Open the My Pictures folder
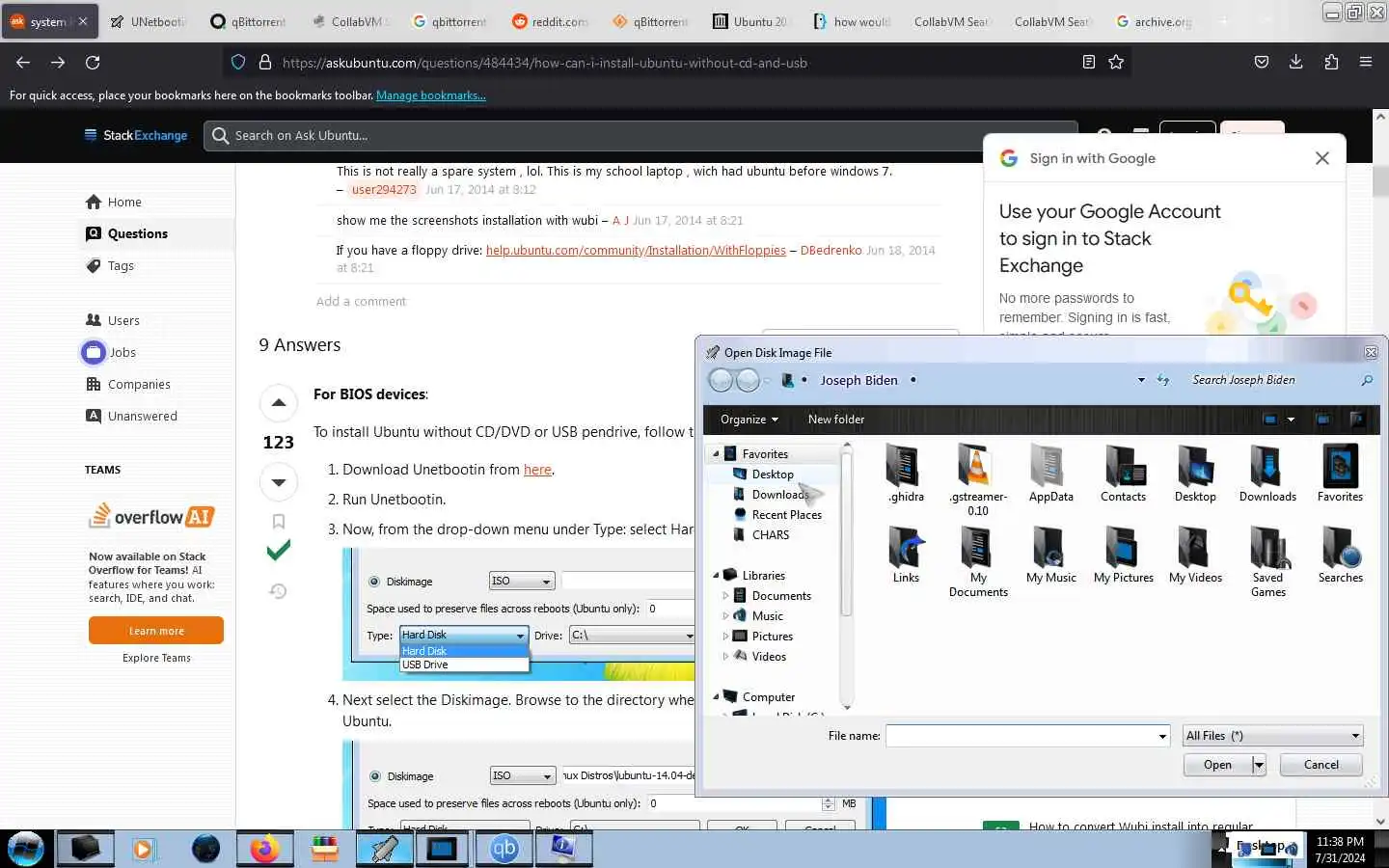This screenshot has width=1389, height=868. (x=1123, y=556)
